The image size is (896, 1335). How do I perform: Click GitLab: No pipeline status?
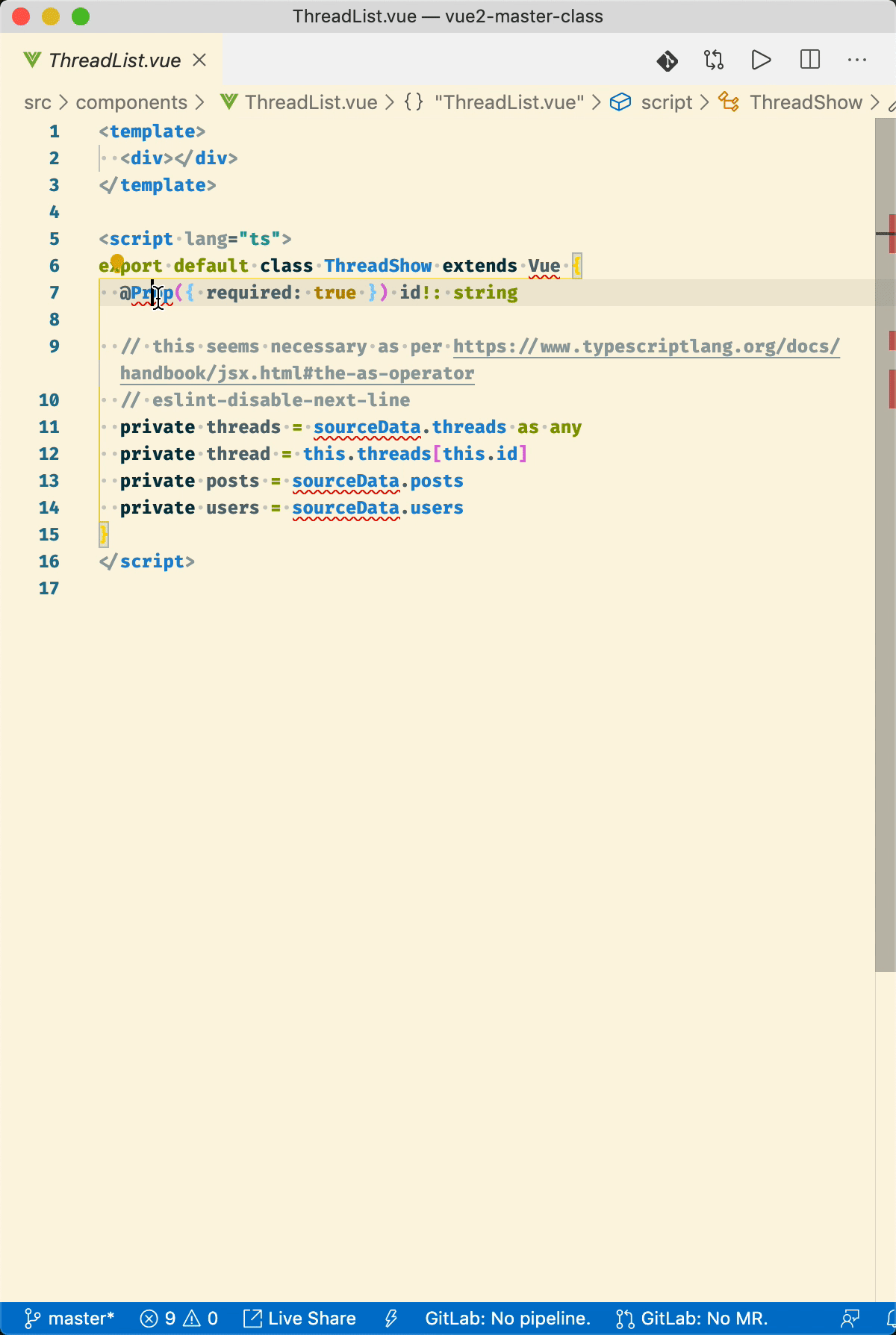(508, 1319)
